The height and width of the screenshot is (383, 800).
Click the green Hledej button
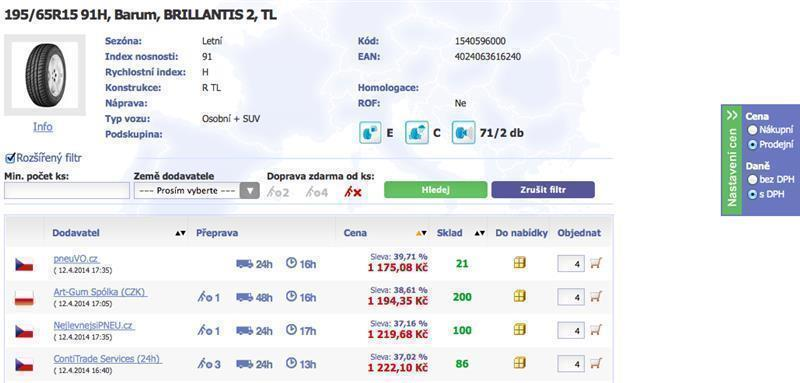(x=436, y=190)
